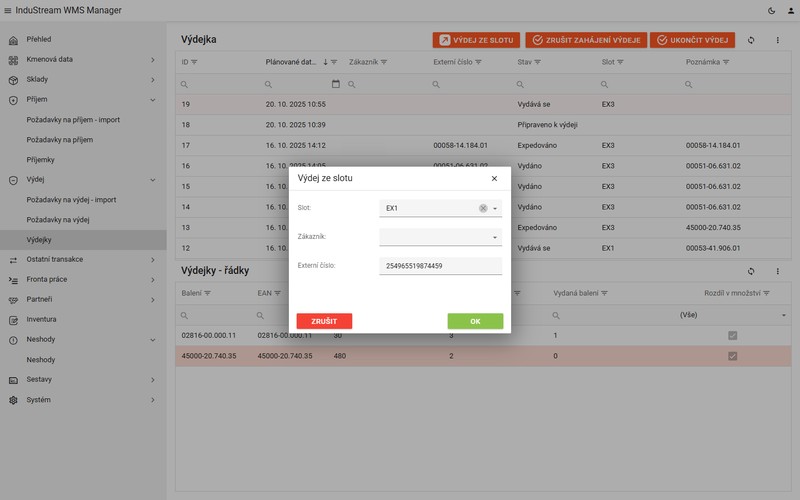This screenshot has width=800, height=500.
Task: Expand the Kmenová data menu
Action: pyautogui.click(x=83, y=60)
